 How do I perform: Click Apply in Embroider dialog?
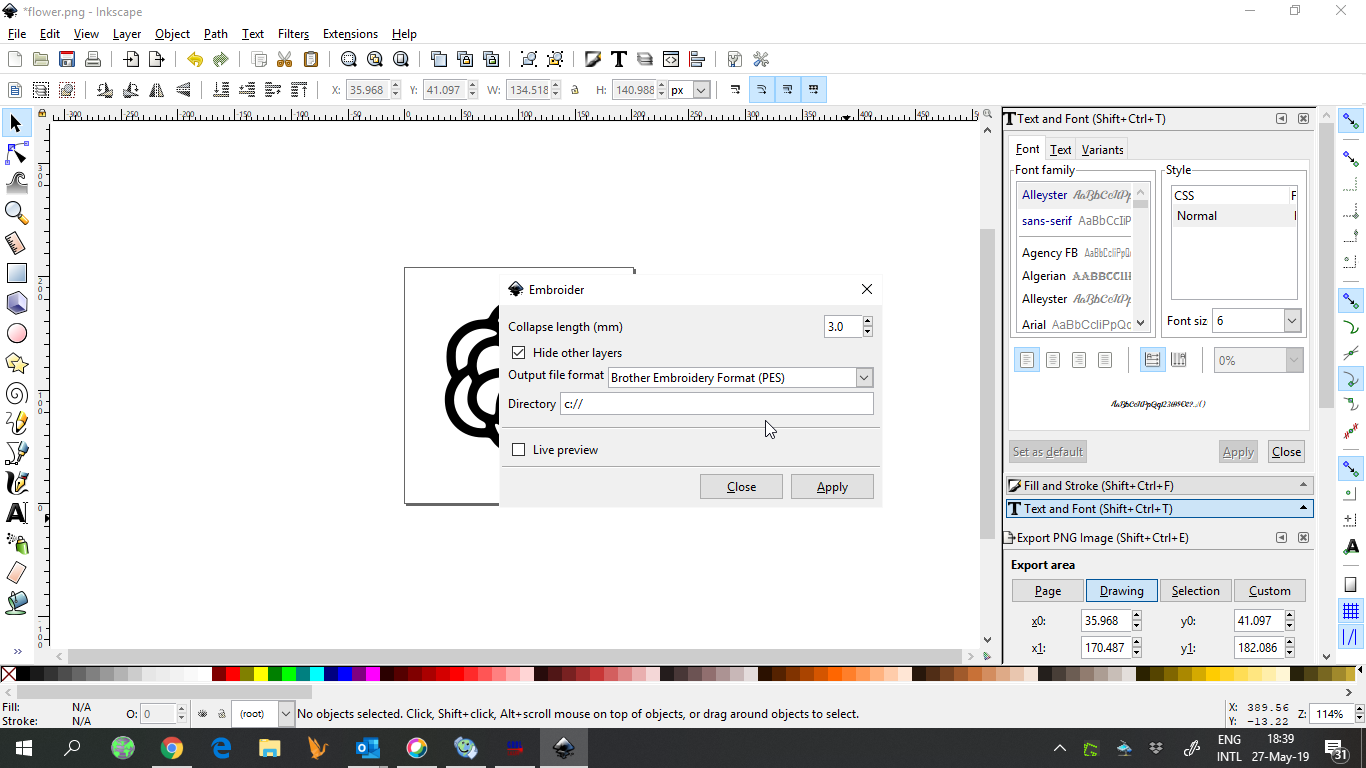(x=832, y=487)
